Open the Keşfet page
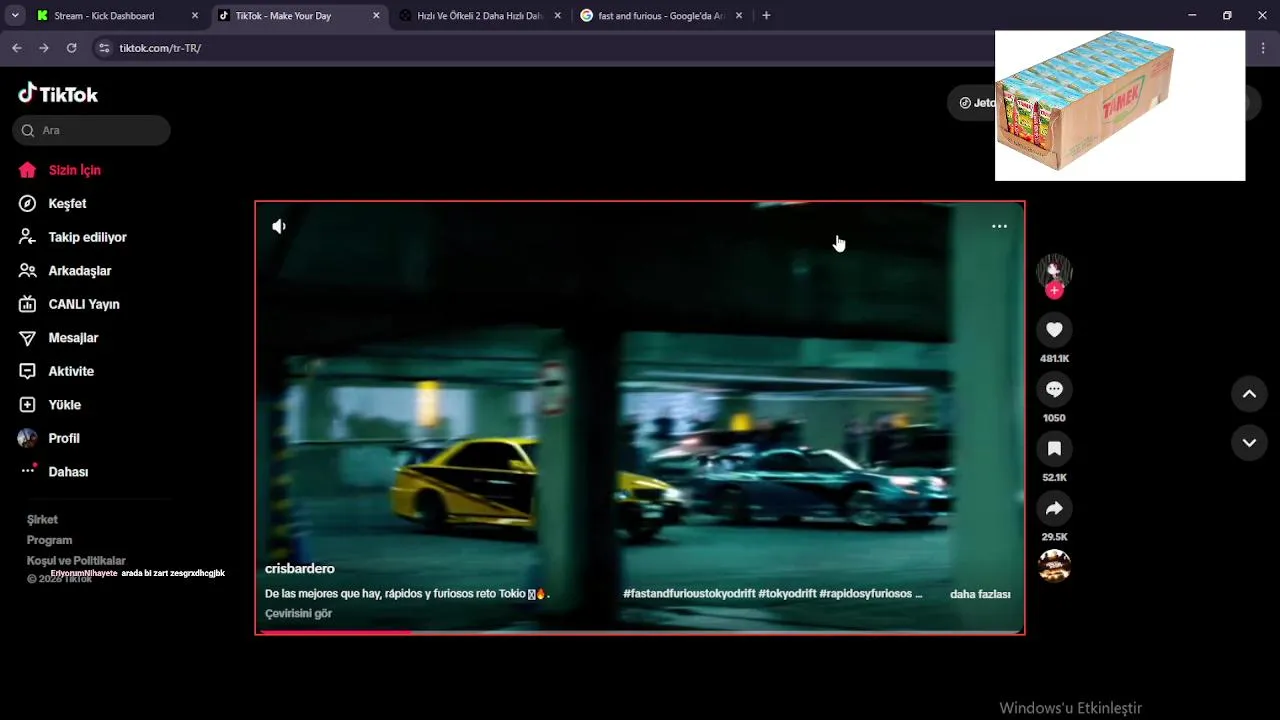Image resolution: width=1280 pixels, height=720 pixels. (67, 203)
